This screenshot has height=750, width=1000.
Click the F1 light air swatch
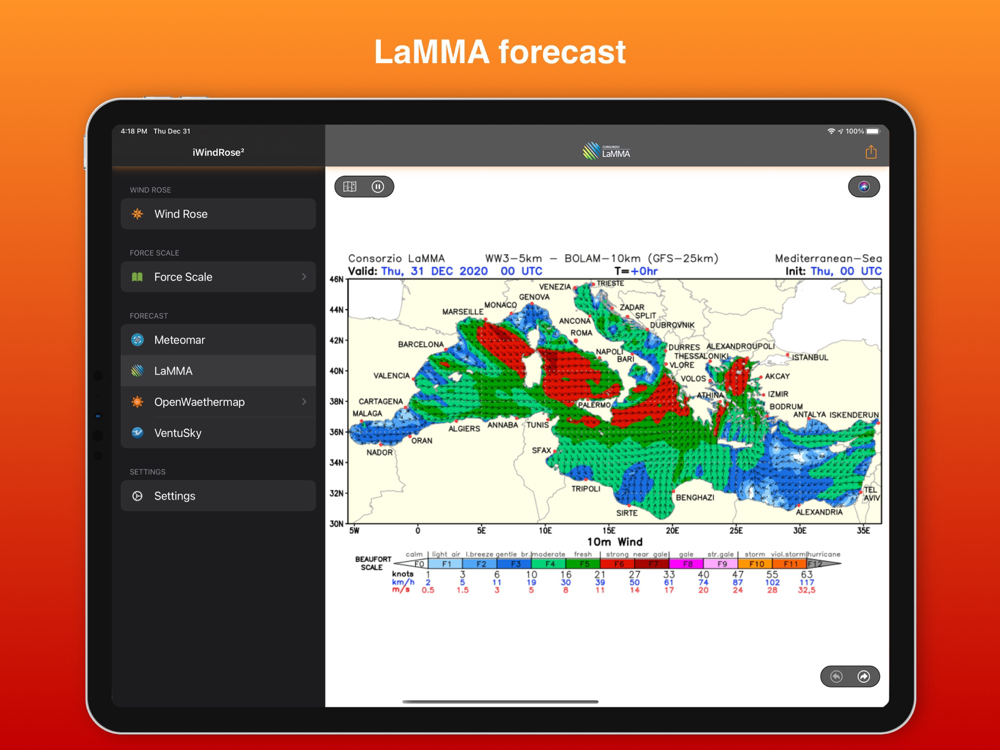[x=445, y=564]
